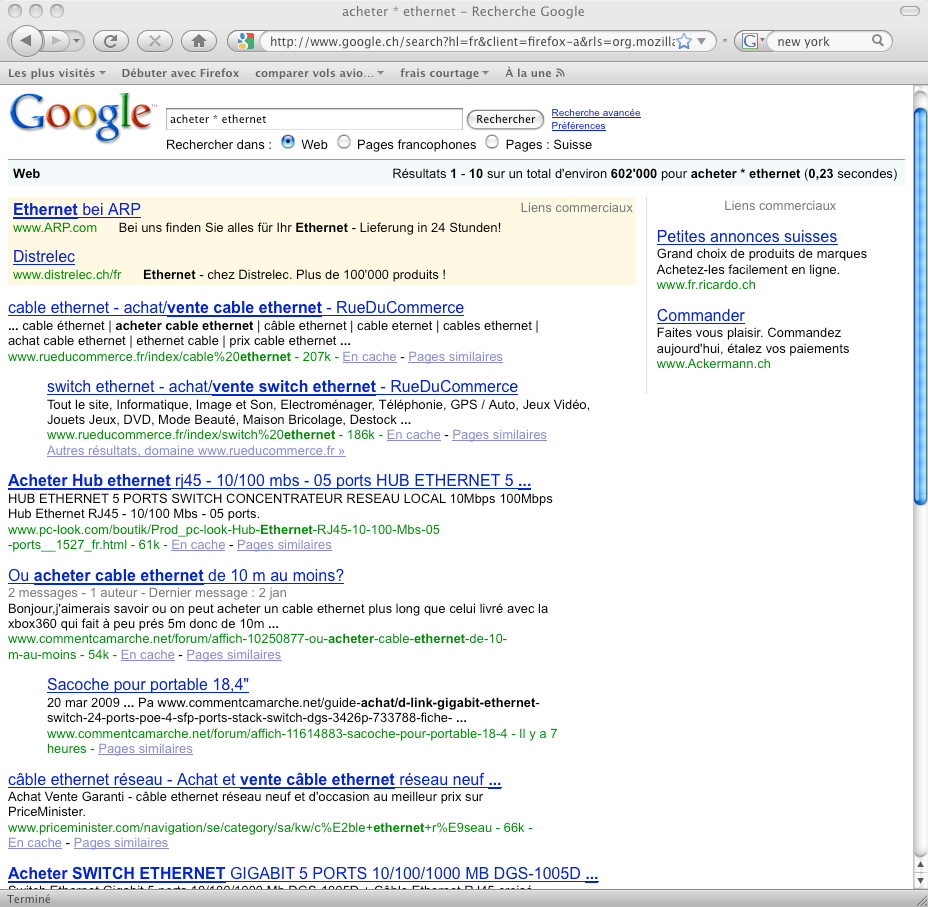
Task: Select the Pages : Suisse radio button
Action: 492,143
